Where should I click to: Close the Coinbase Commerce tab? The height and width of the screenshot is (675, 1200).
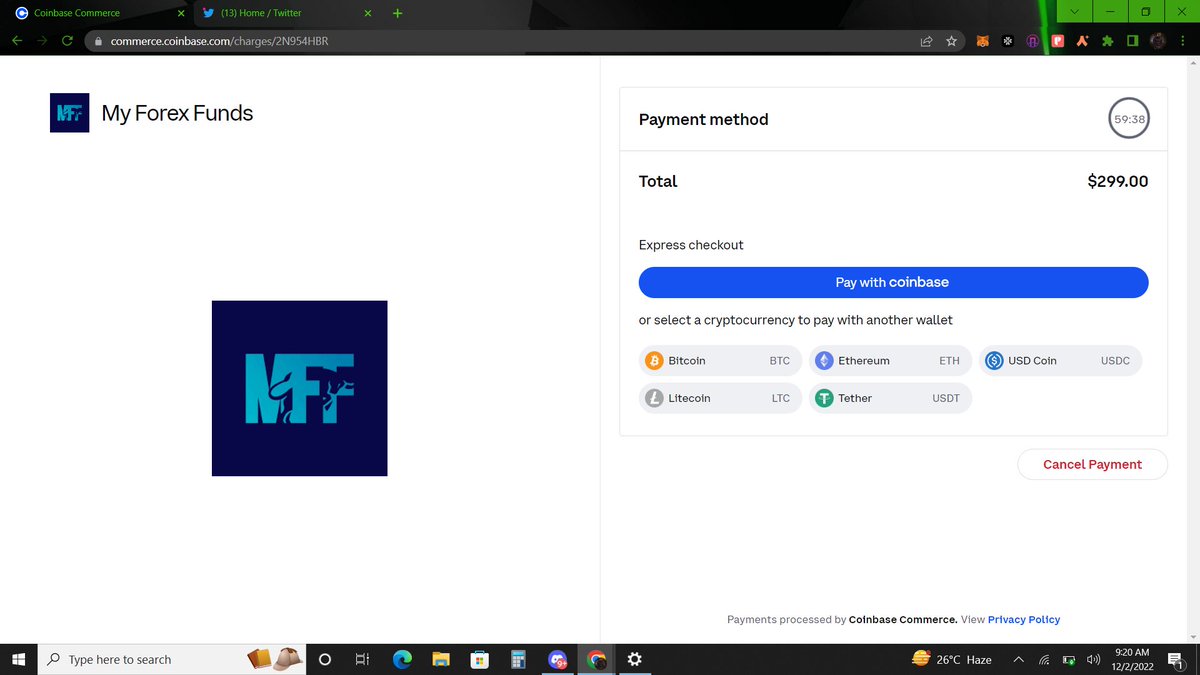[x=180, y=13]
